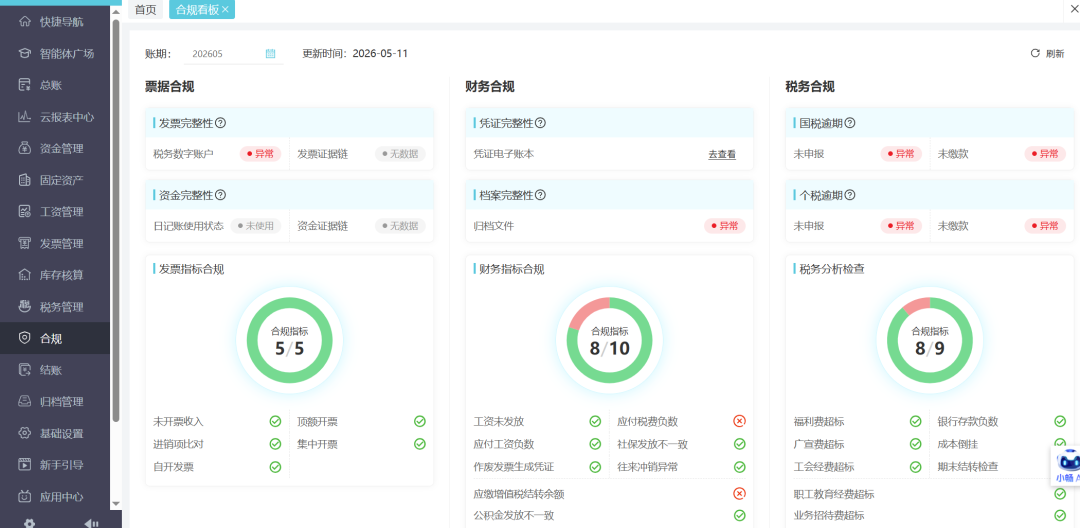Click the 业务招待费超标 indicator text

coord(829,515)
